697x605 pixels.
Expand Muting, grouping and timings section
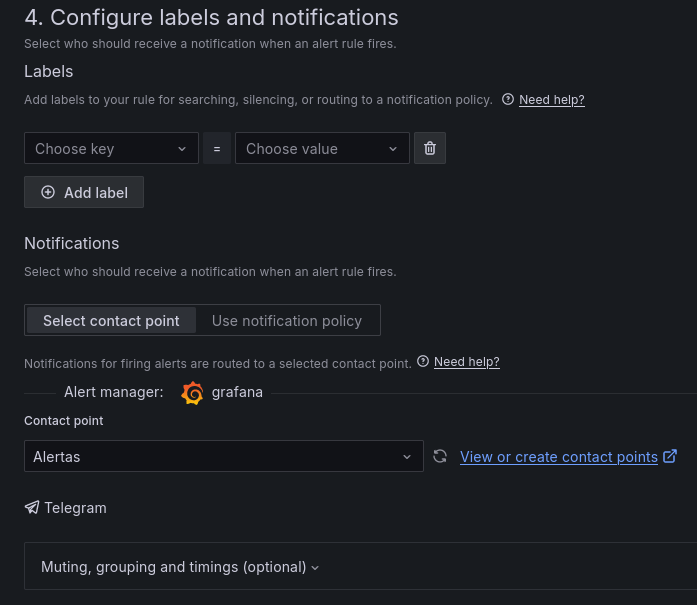[180, 567]
